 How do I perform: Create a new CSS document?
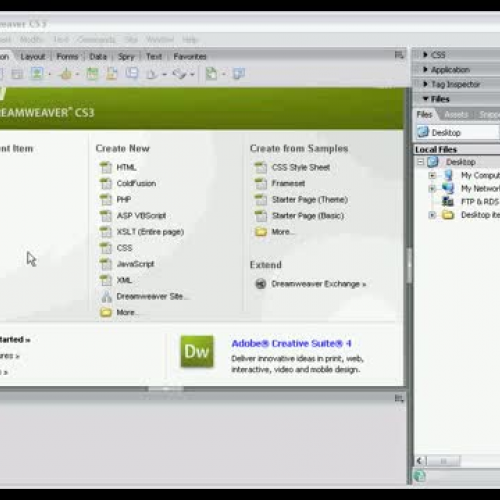pos(124,248)
